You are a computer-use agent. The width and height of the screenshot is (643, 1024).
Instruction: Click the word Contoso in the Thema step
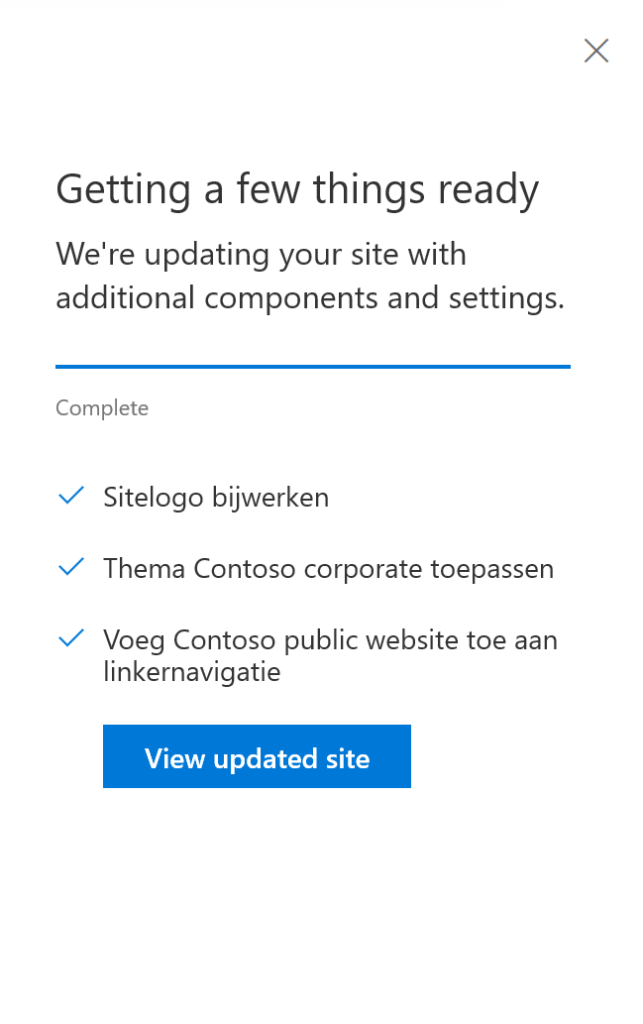tap(245, 569)
